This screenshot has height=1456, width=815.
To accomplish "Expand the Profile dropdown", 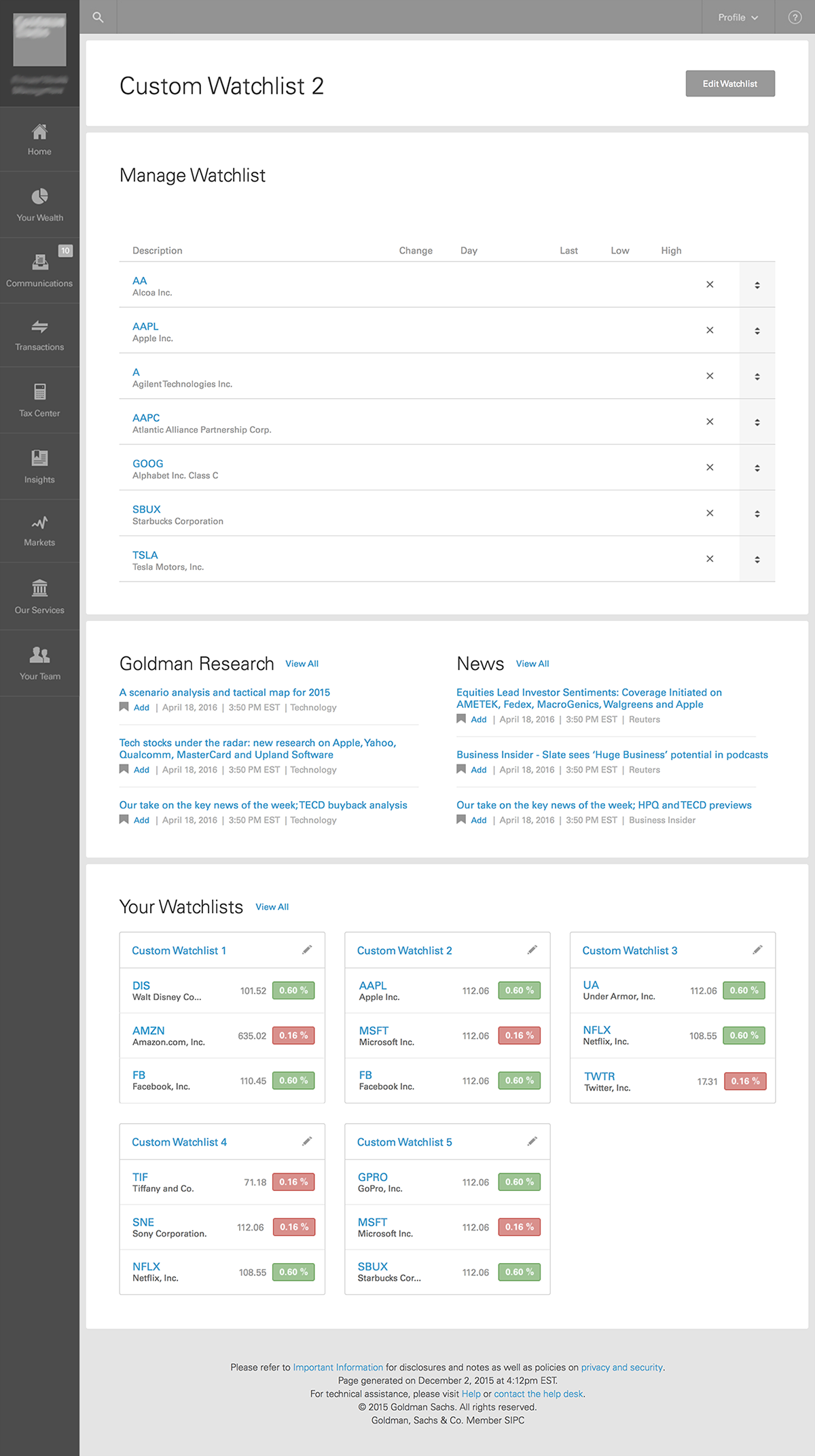I will point(738,17).
